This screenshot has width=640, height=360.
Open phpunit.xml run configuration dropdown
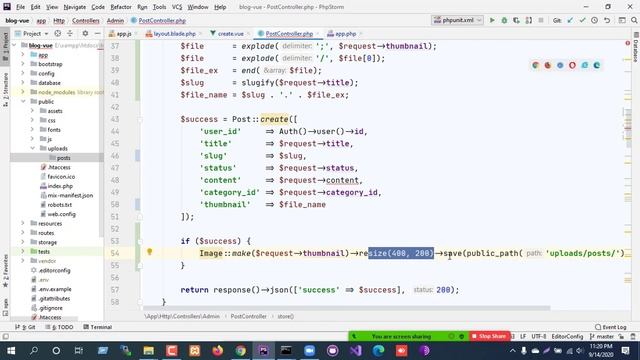(x=457, y=20)
